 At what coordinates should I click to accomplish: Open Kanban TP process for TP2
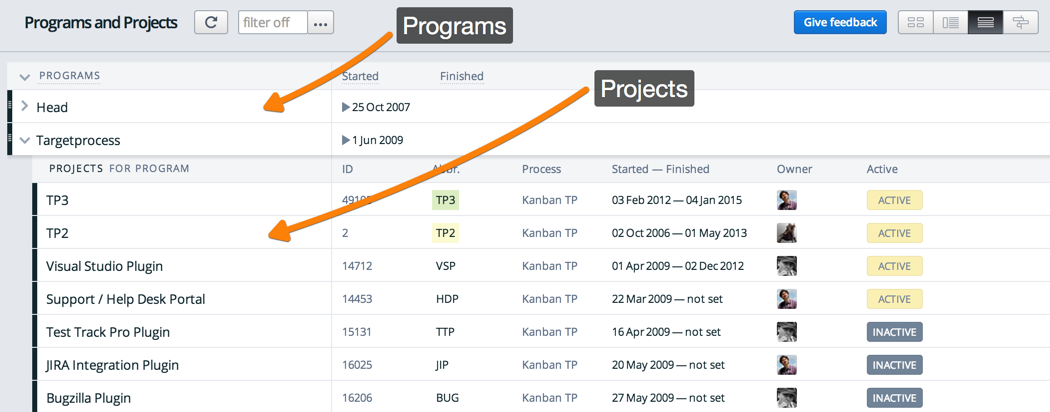550,233
